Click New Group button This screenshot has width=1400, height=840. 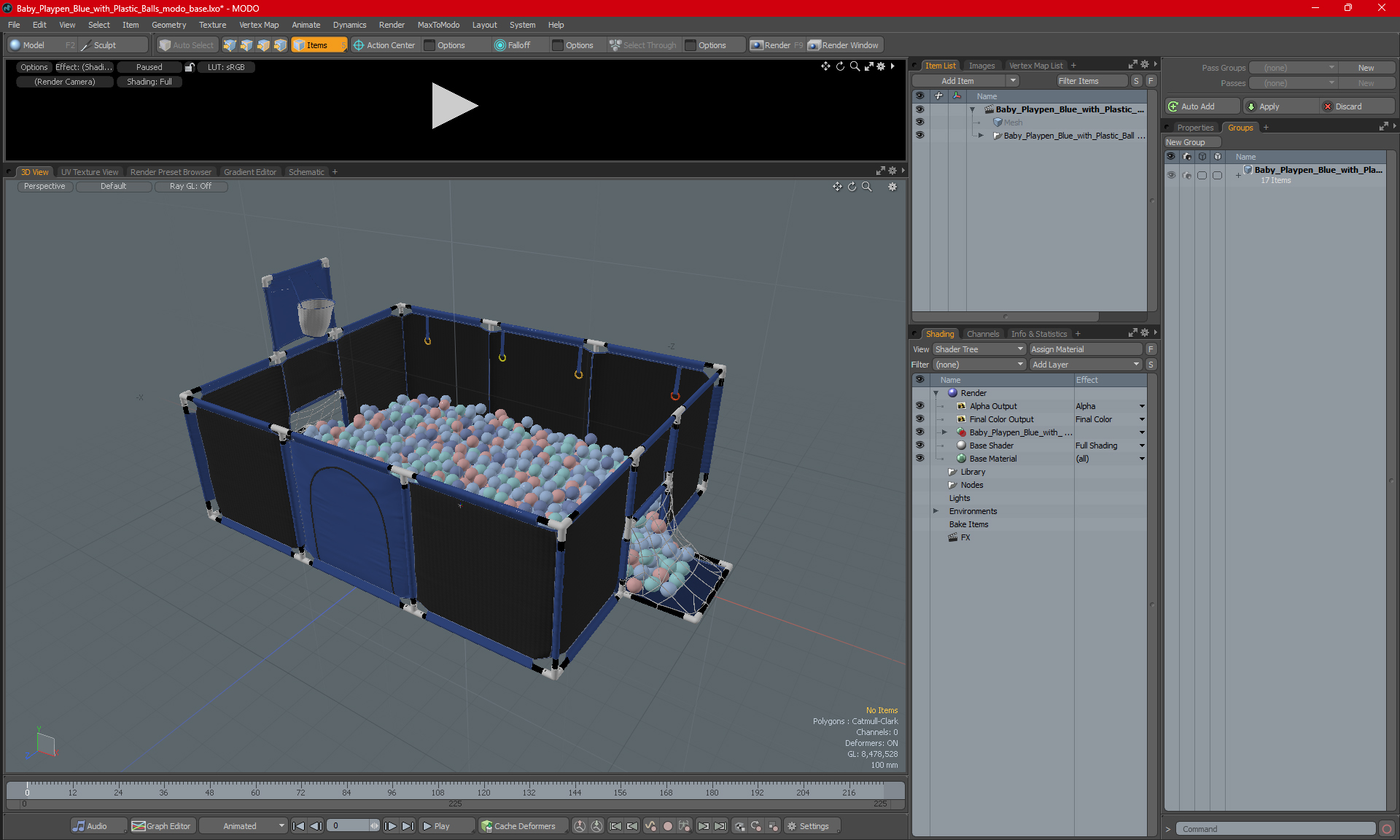tap(1192, 142)
